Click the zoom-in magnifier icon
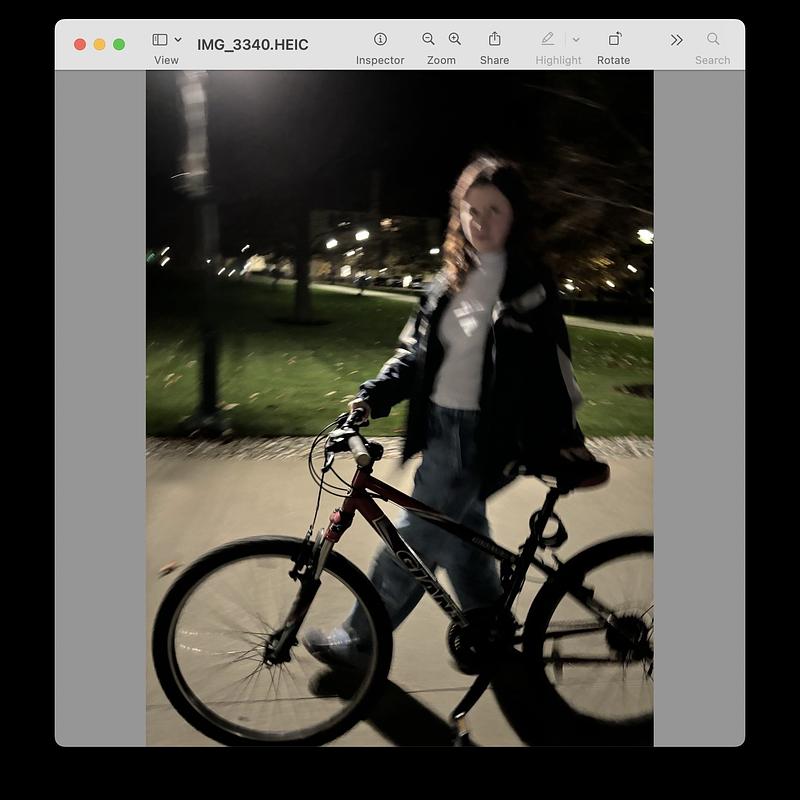800x800 pixels. (x=454, y=40)
